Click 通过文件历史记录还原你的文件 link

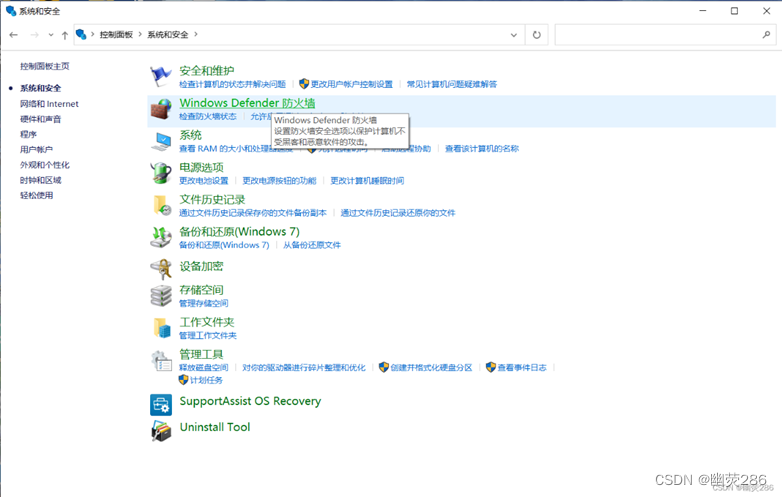[398, 213]
